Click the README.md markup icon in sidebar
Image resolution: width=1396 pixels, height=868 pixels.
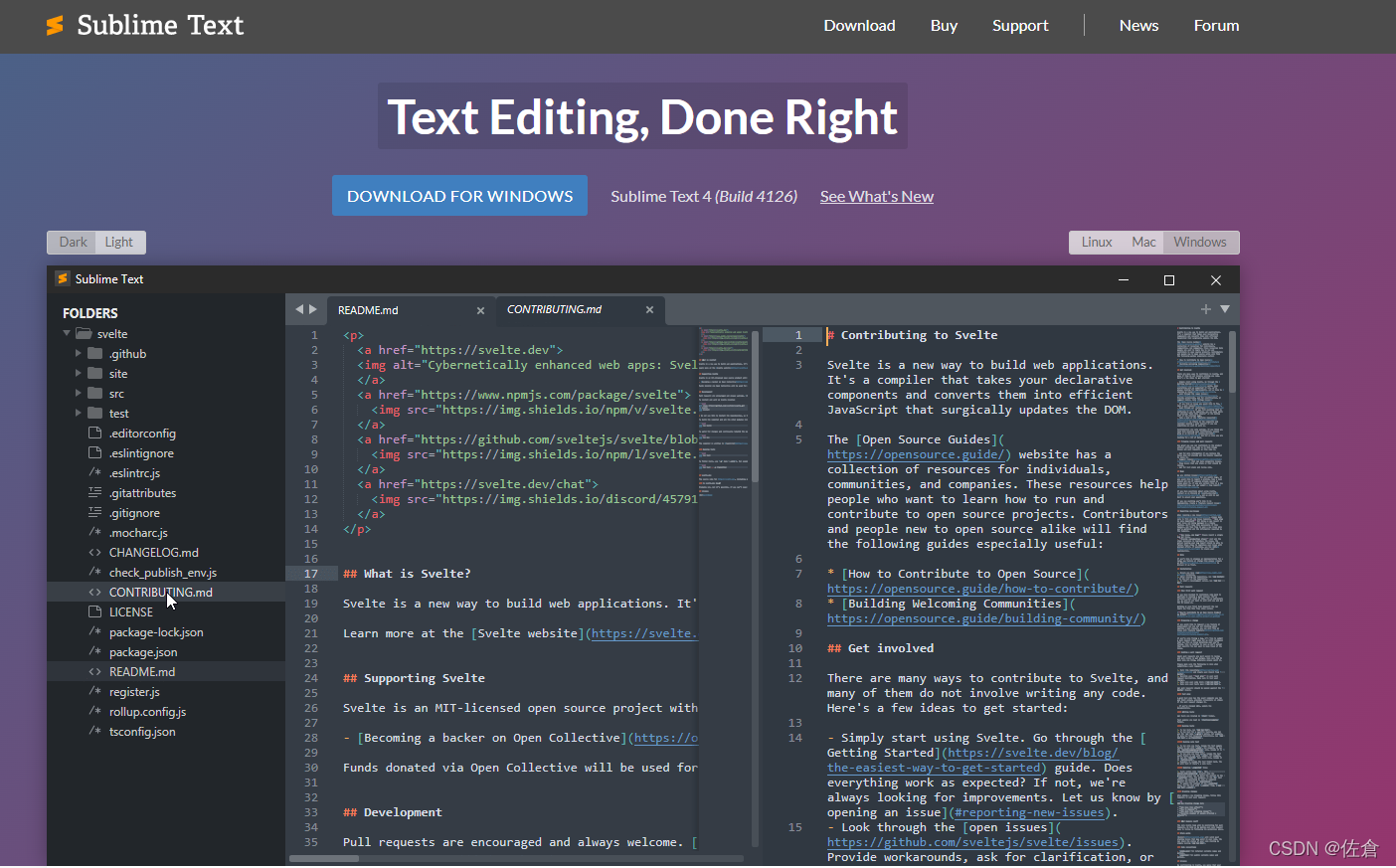tap(95, 671)
